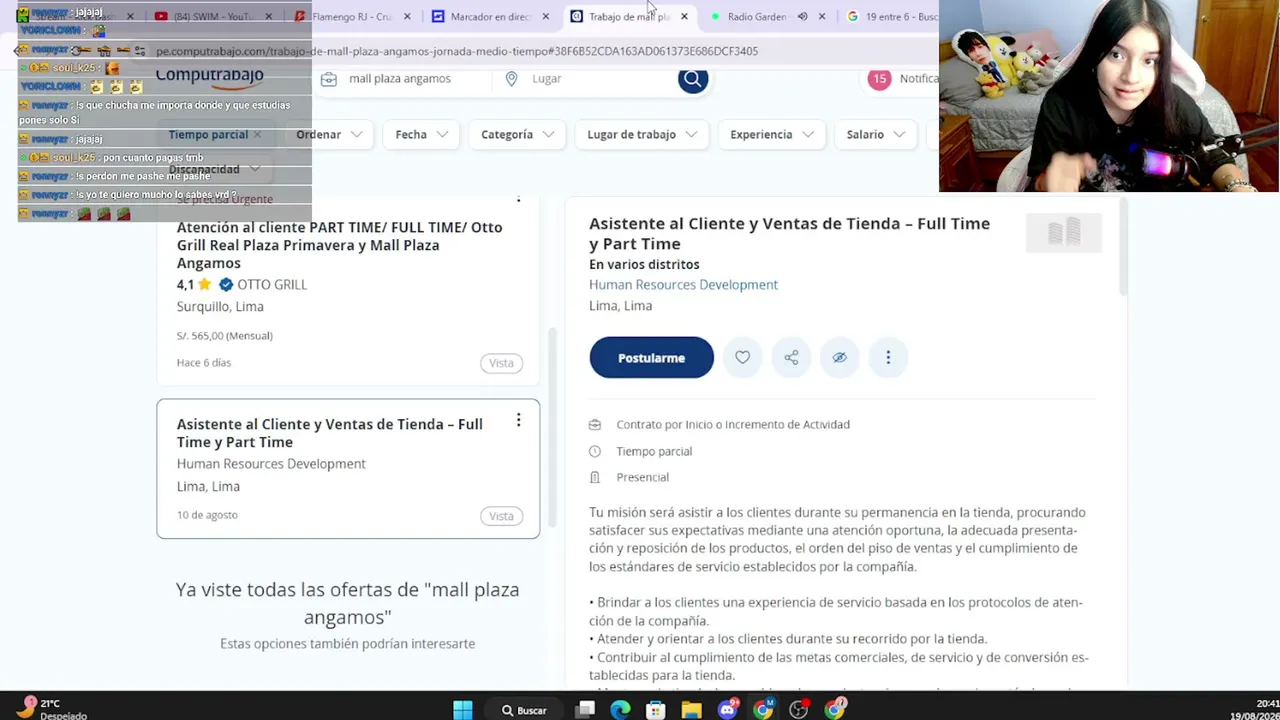This screenshot has height=720, width=1280.
Task: Open File Explorer from the taskbar
Action: pyautogui.click(x=691, y=710)
